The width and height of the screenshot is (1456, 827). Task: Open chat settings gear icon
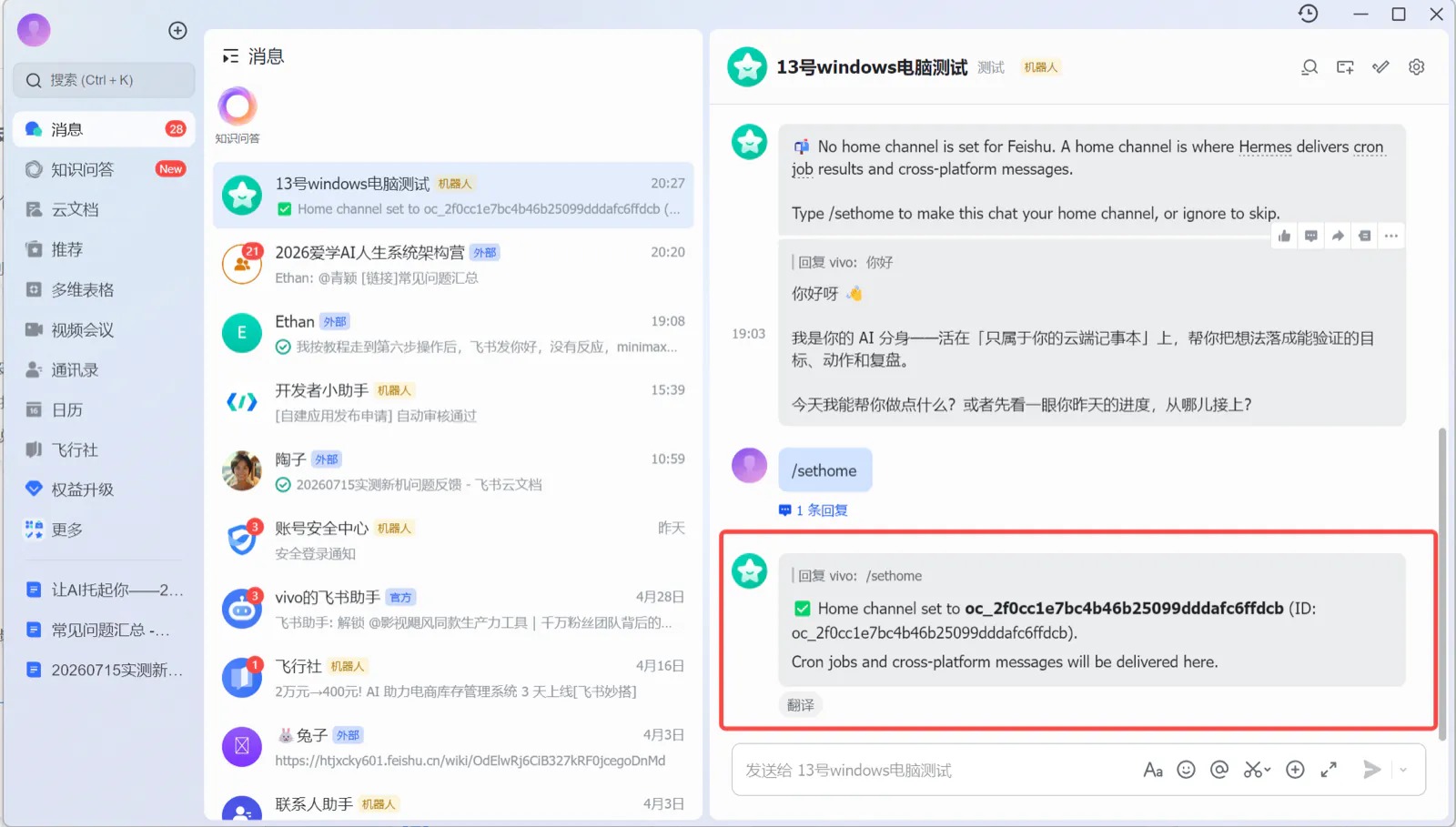(x=1416, y=67)
